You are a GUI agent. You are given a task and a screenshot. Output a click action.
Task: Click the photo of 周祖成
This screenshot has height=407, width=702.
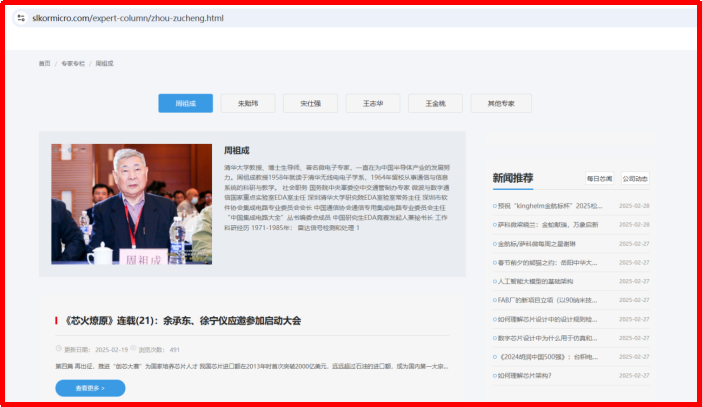(131, 205)
